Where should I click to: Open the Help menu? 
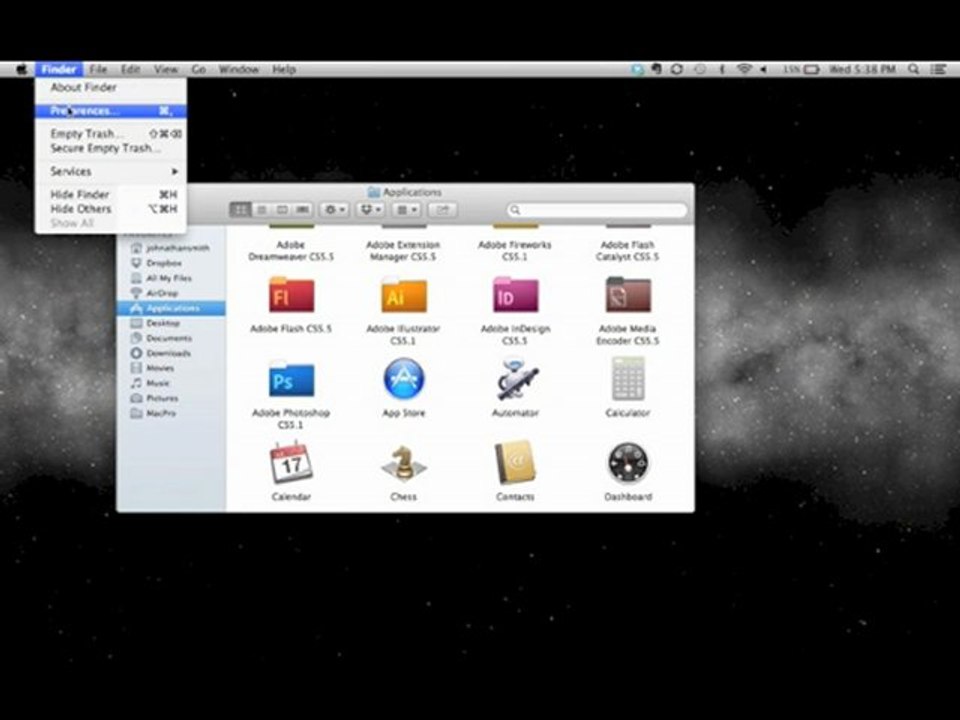tap(284, 69)
